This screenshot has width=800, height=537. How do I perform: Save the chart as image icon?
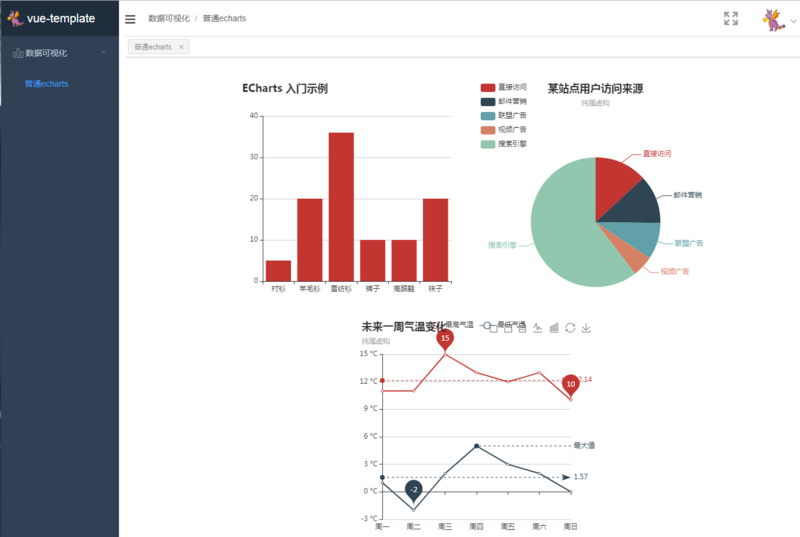click(586, 328)
